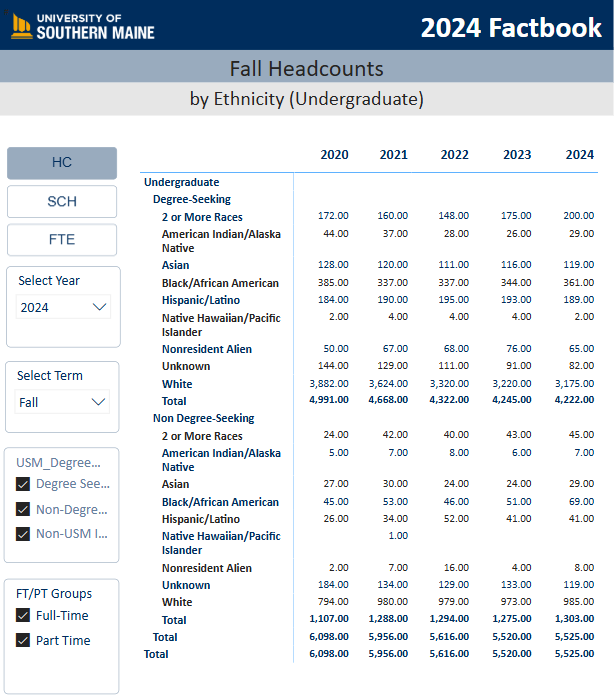Toggle the Non-Degree checkbox
This screenshot has height=697, width=616.
23,509
